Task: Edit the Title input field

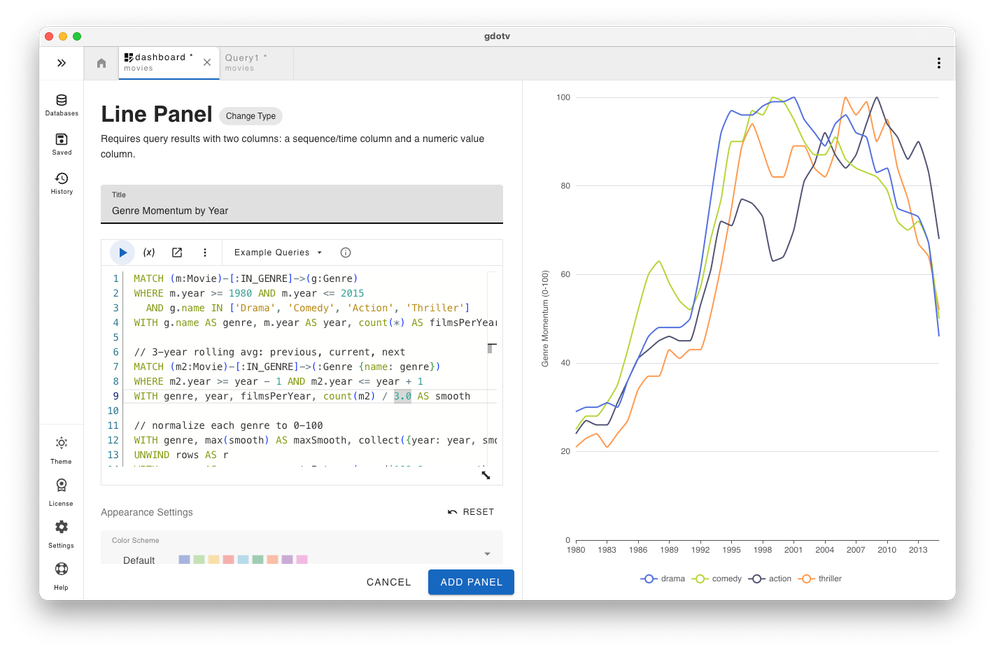Action: [x=302, y=211]
